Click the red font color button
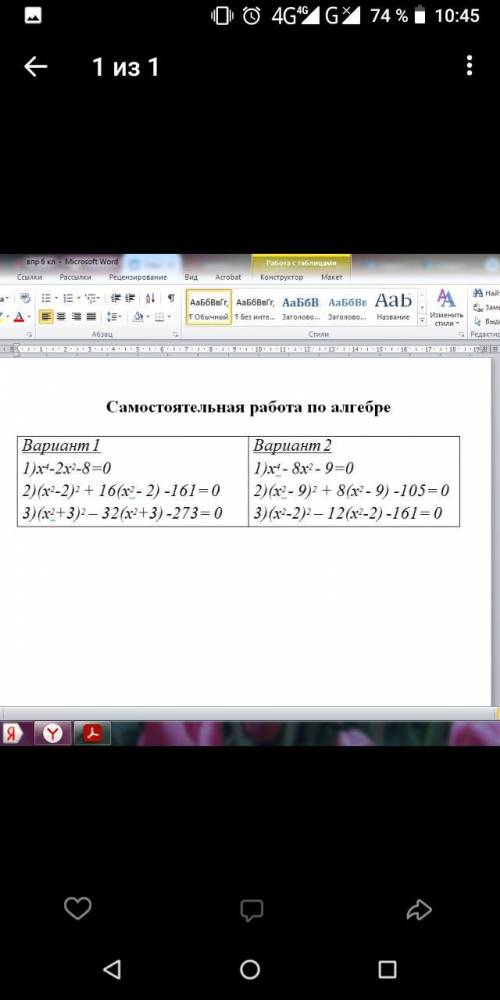 coord(19,317)
